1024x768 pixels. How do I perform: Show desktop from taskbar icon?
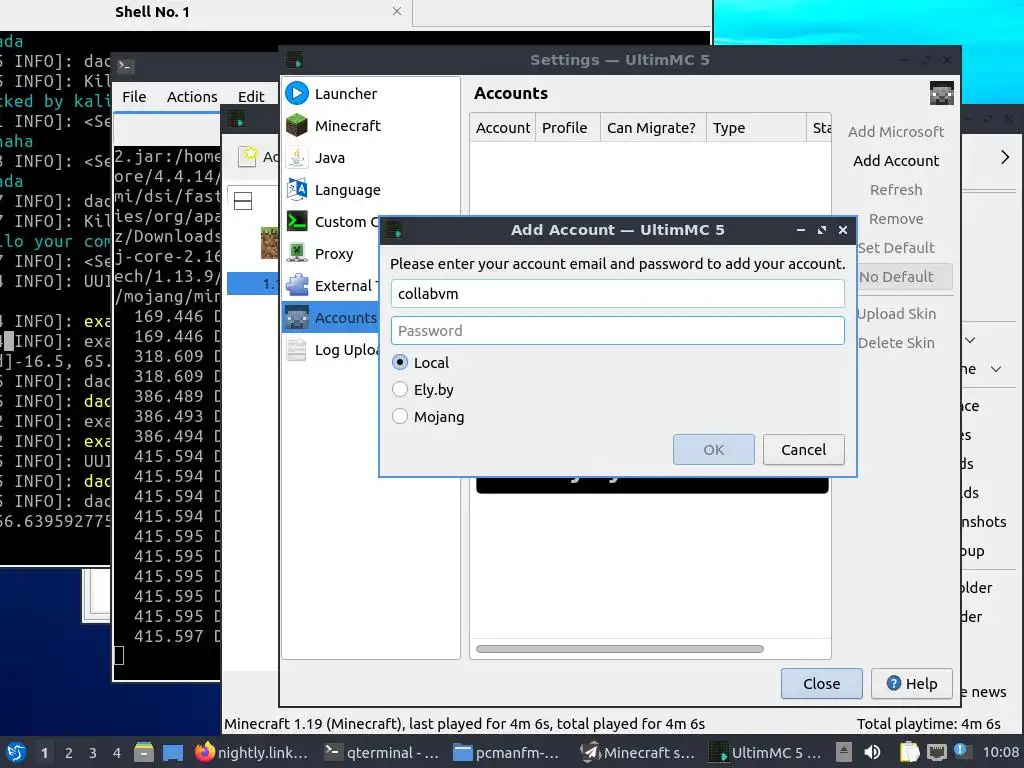coord(172,752)
